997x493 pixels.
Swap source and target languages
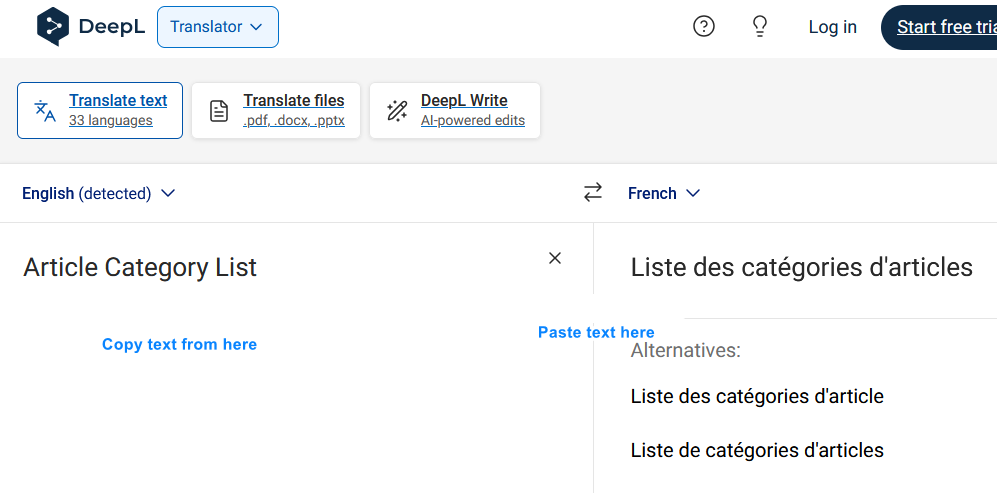(593, 193)
